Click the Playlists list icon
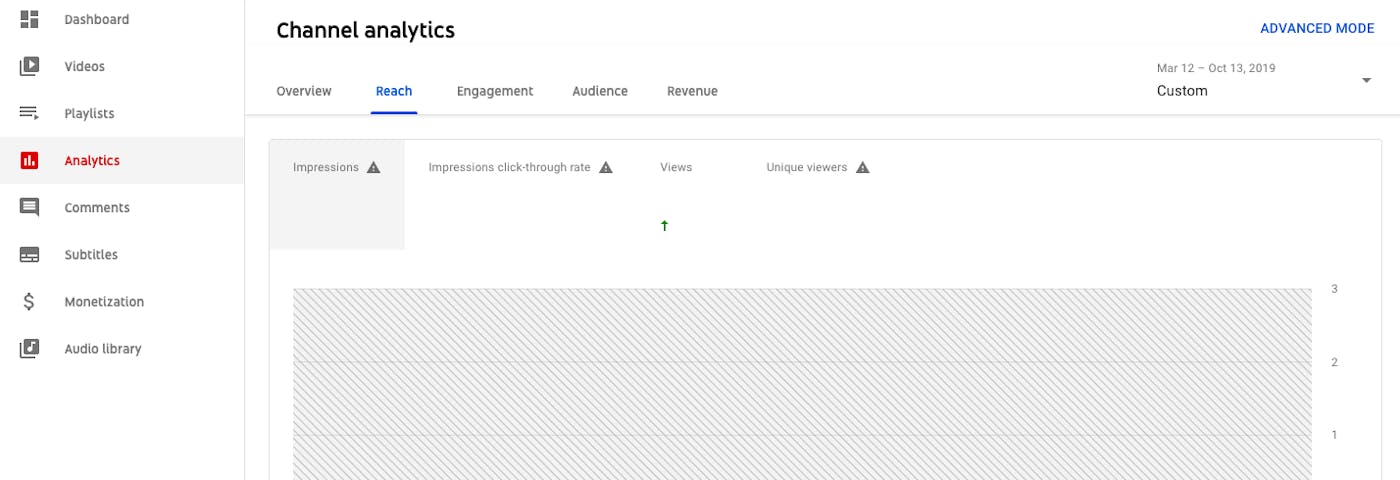 30,113
